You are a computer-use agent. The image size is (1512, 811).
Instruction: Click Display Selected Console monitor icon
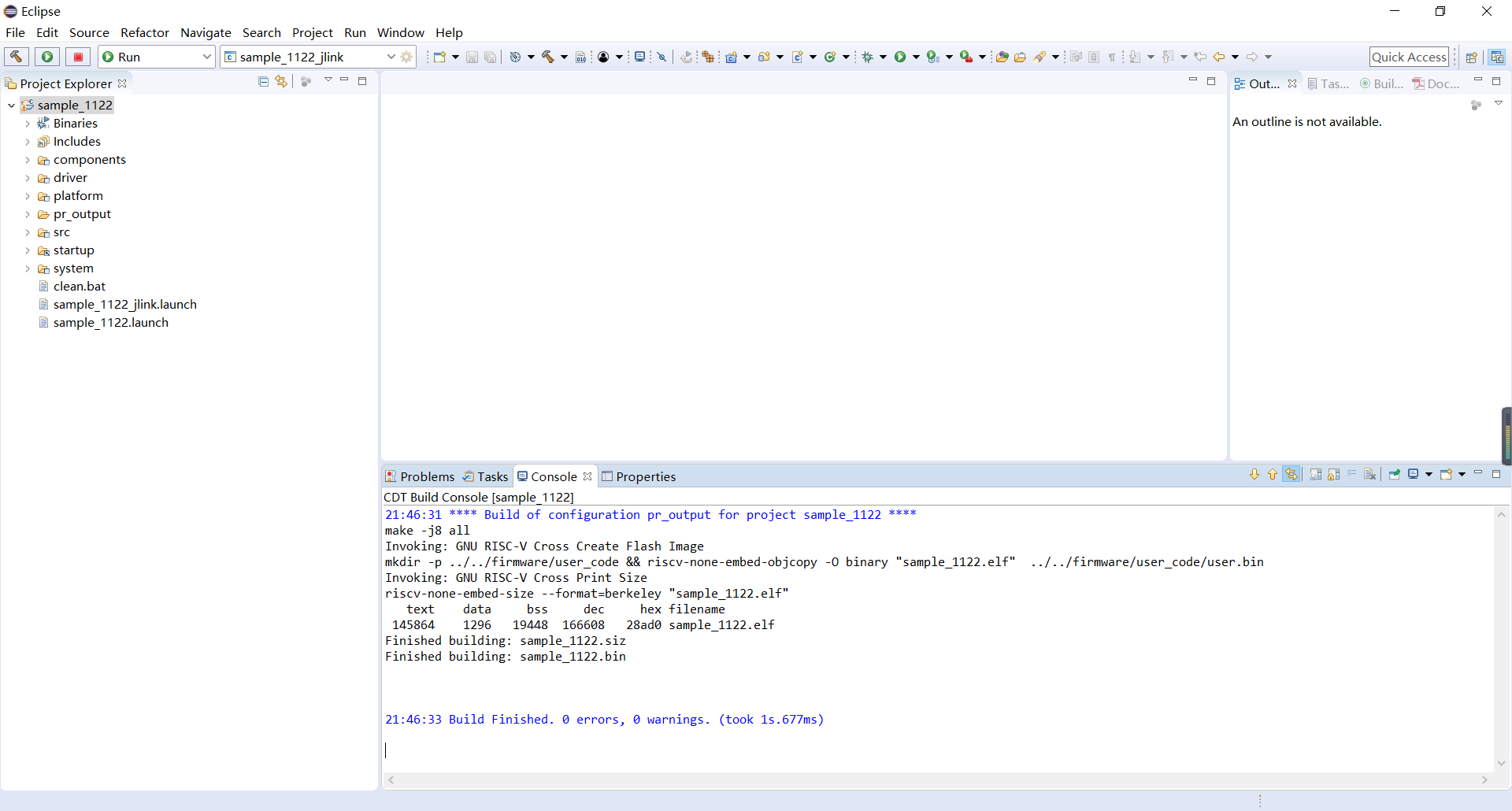[x=1414, y=474]
